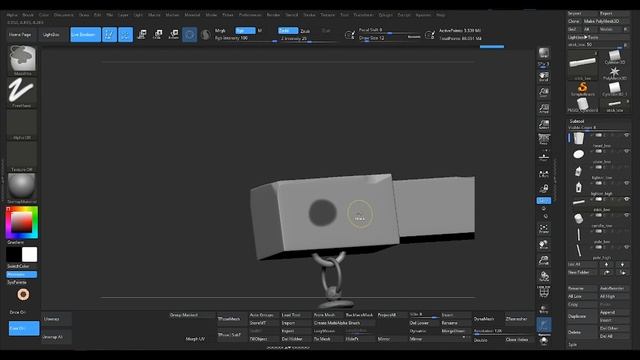Select the white main color swatch
Viewport: 640px width, 360px height.
click(29, 254)
